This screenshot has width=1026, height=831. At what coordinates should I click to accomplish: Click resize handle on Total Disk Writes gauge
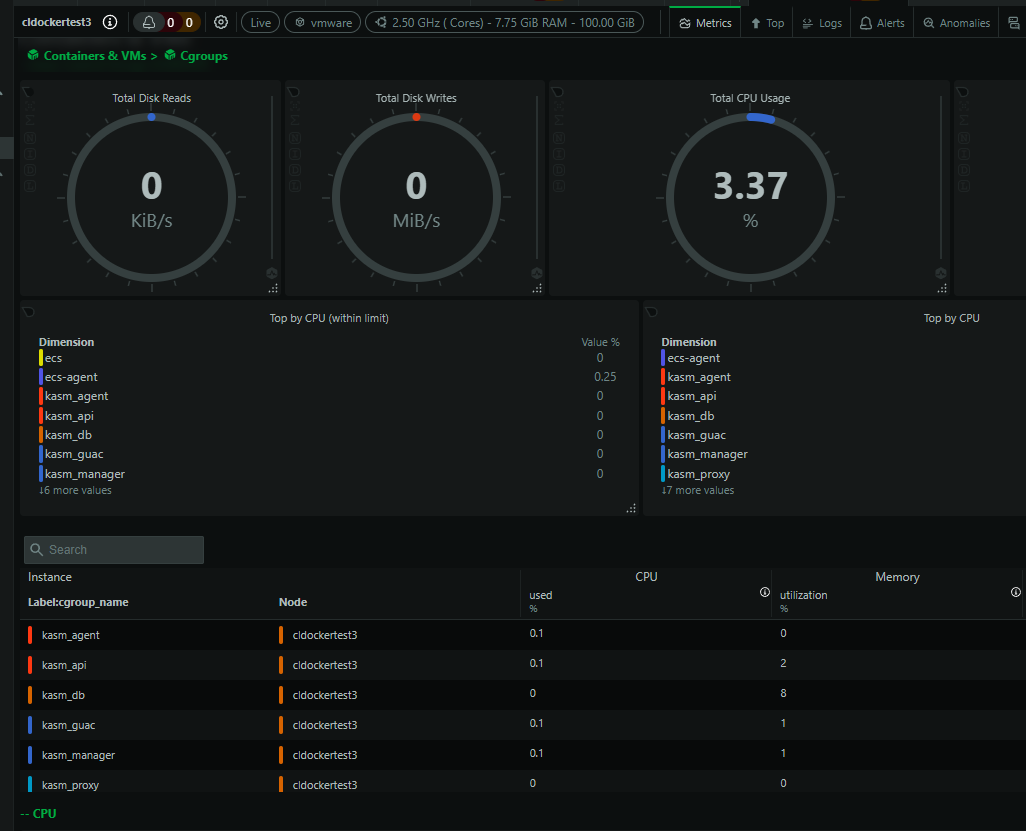537,288
